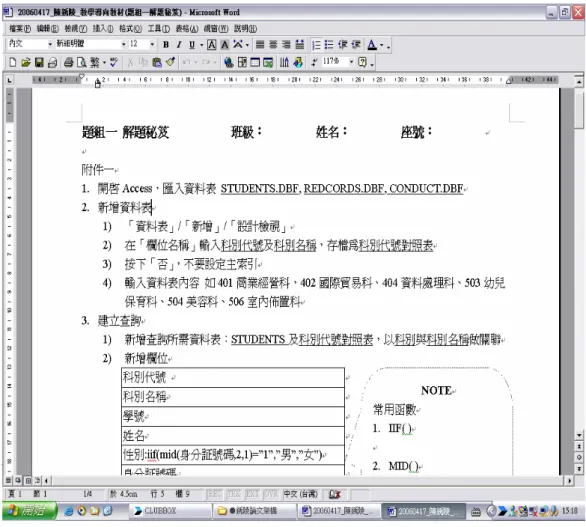Increase the paragraph indent
Image resolution: width=586 pixels, height=527 pixels.
pyautogui.click(x=356, y=45)
